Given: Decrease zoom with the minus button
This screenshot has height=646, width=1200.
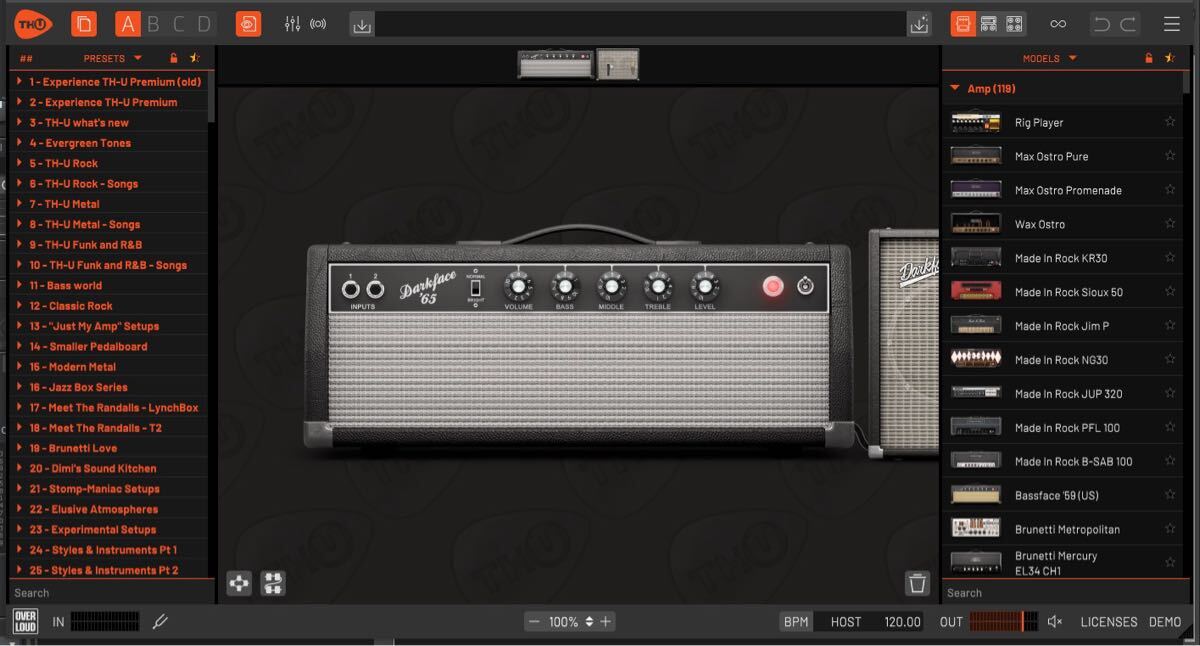Looking at the screenshot, I should point(534,622).
